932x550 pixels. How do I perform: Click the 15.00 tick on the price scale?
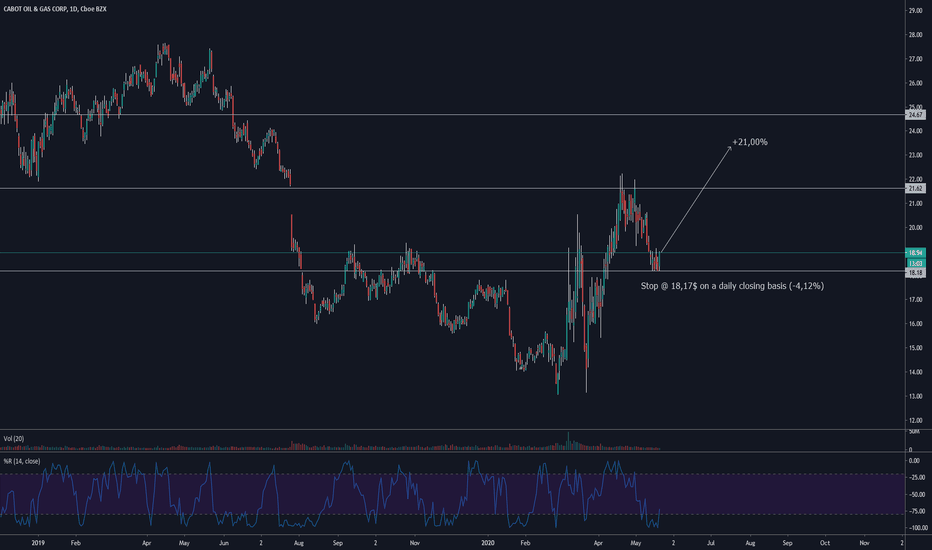(915, 348)
